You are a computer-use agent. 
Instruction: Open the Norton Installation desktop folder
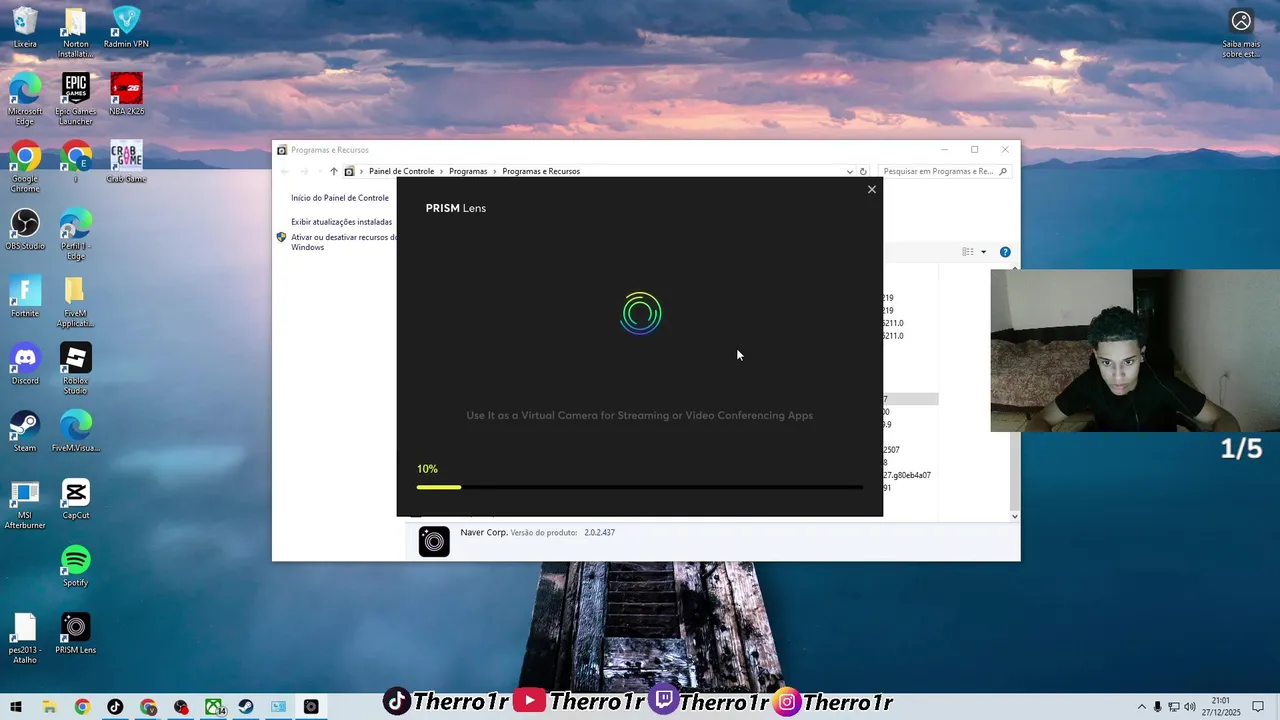click(76, 32)
